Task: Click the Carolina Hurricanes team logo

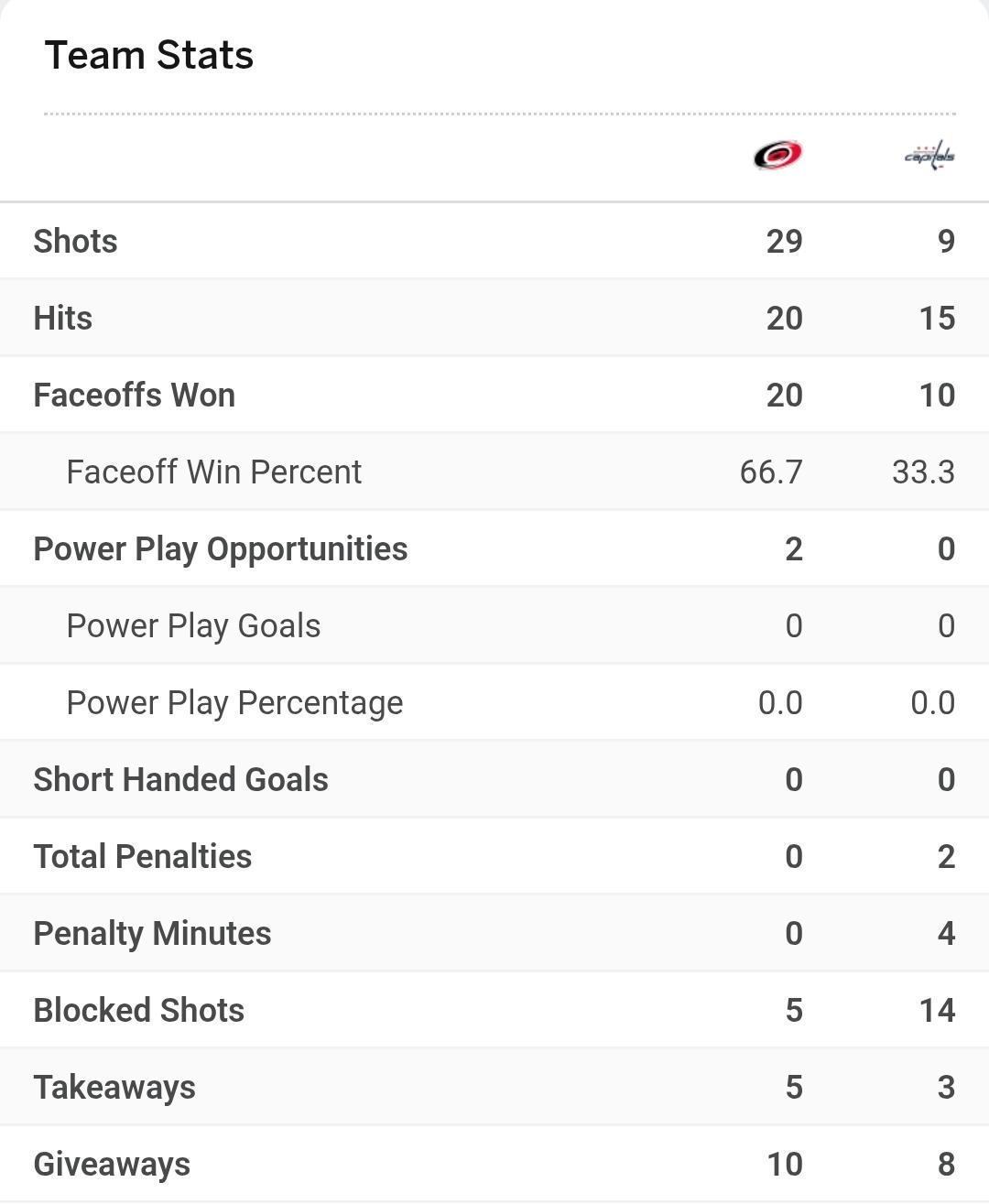Action: pos(777,155)
